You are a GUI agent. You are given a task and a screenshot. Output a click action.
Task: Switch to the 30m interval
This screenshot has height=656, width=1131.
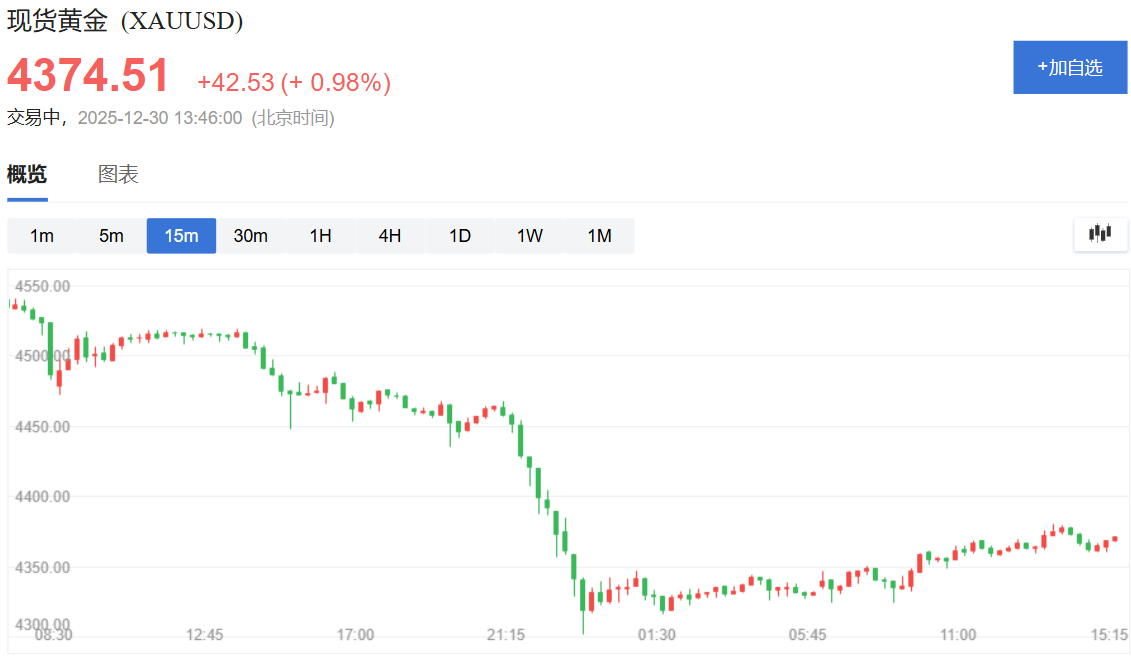point(251,236)
